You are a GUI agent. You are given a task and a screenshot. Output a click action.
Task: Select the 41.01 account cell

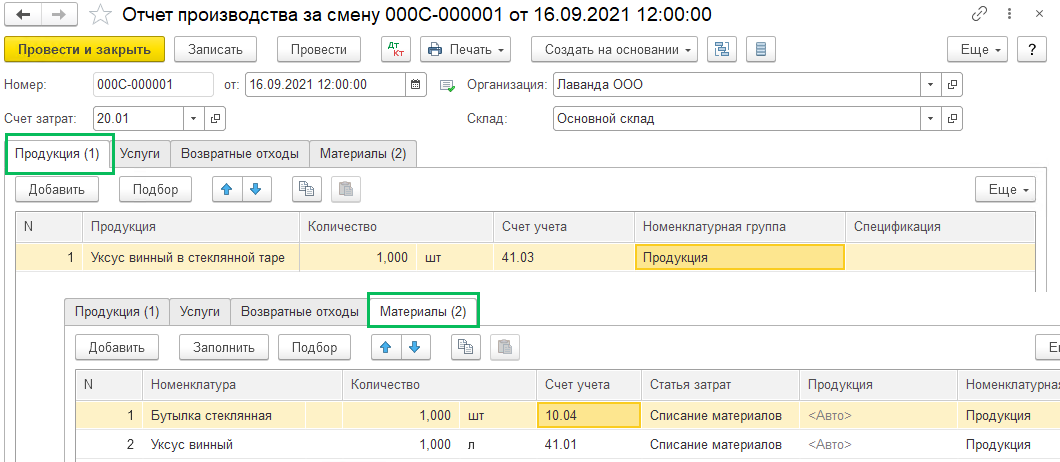[589, 444]
